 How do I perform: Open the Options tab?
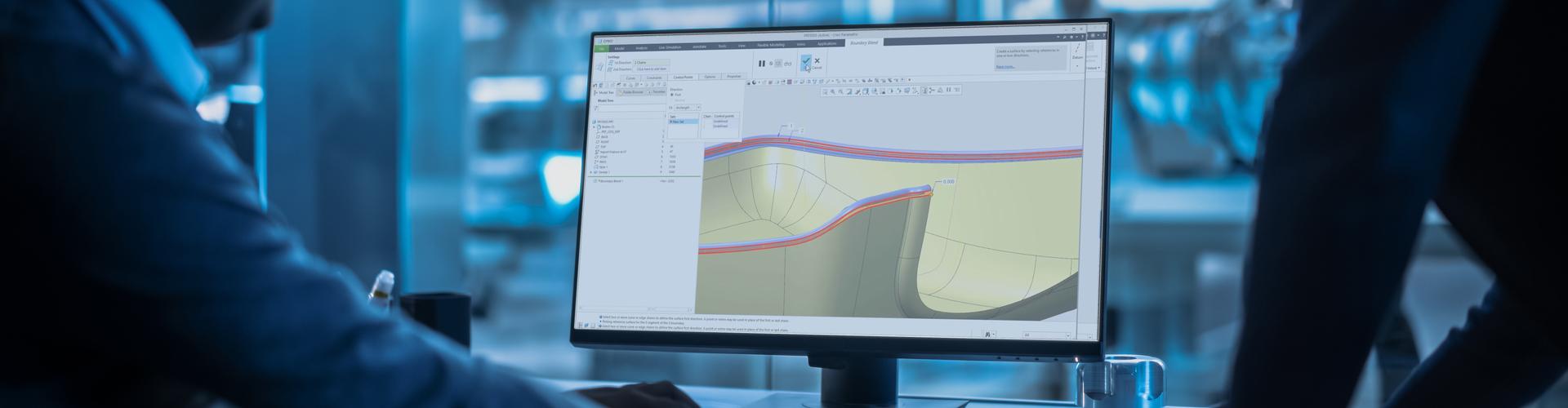(x=710, y=77)
